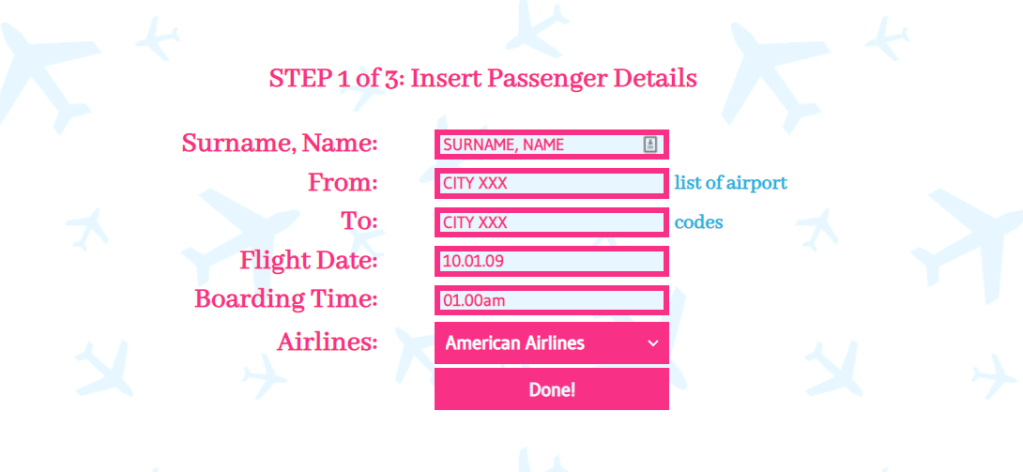Focus the Surname, Name input field
This screenshot has height=472, width=1023.
coord(540,145)
